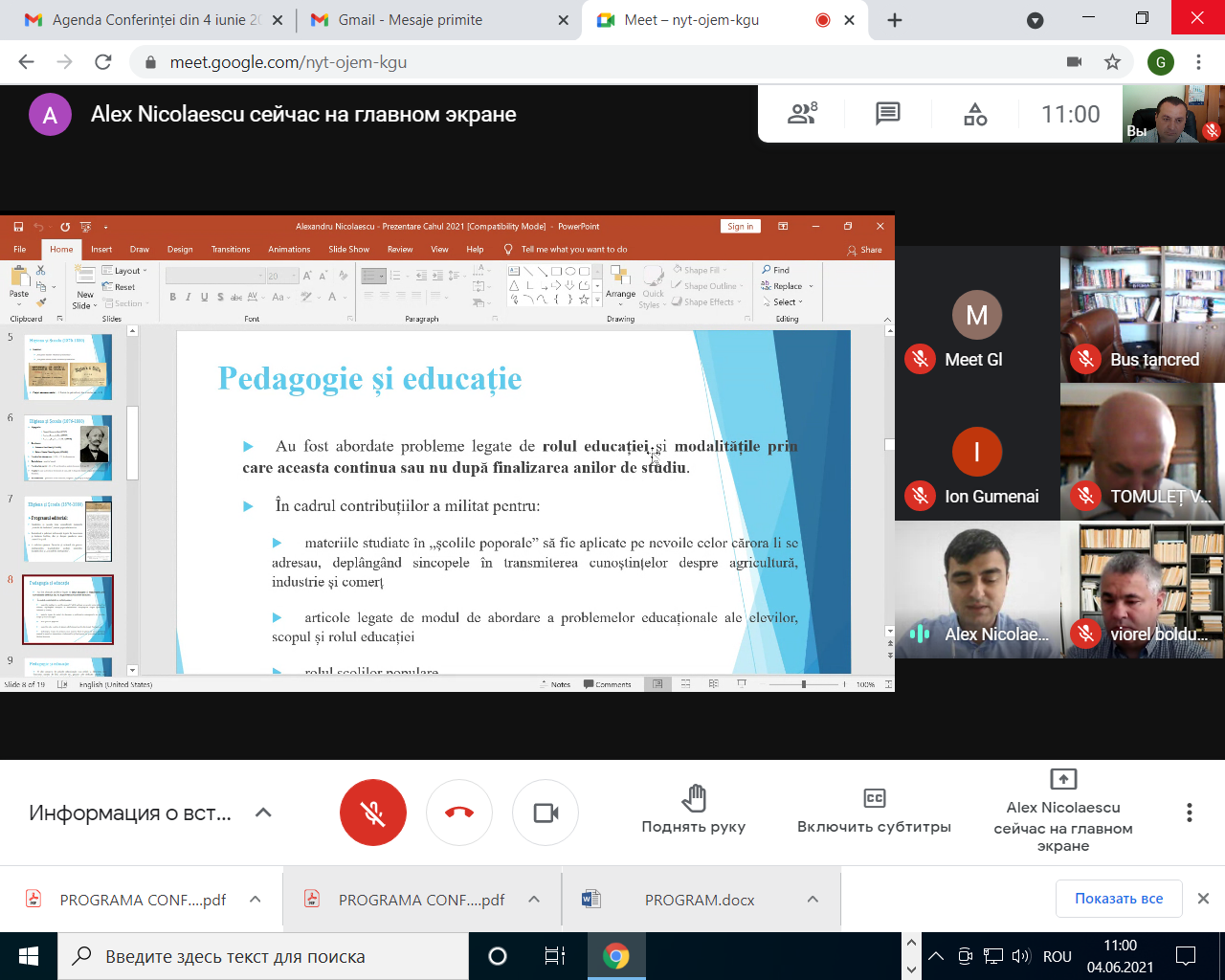Open the first PROGRAMA CONF pdf download

tap(142, 900)
